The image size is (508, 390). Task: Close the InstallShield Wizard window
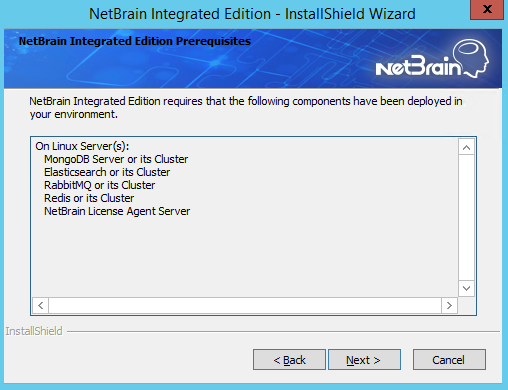tap(487, 10)
